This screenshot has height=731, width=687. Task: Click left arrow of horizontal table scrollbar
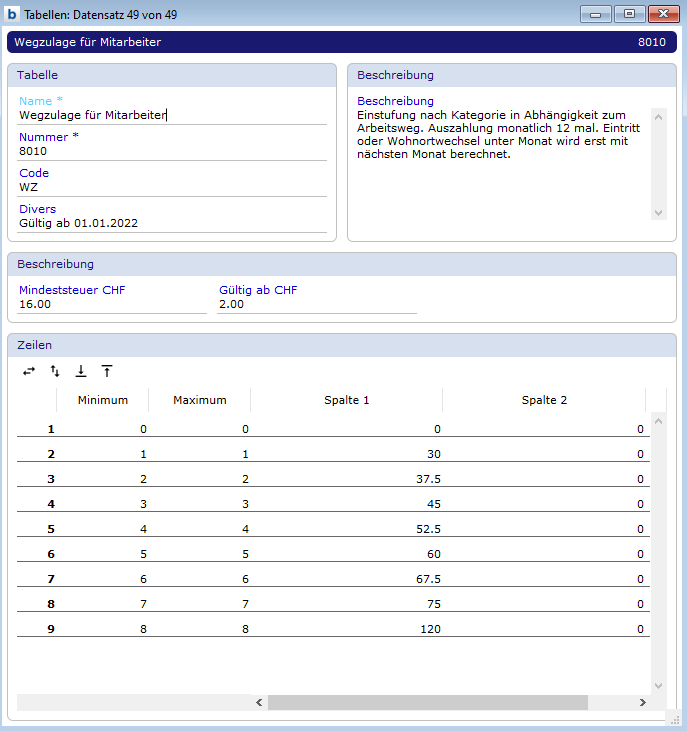pos(259,703)
